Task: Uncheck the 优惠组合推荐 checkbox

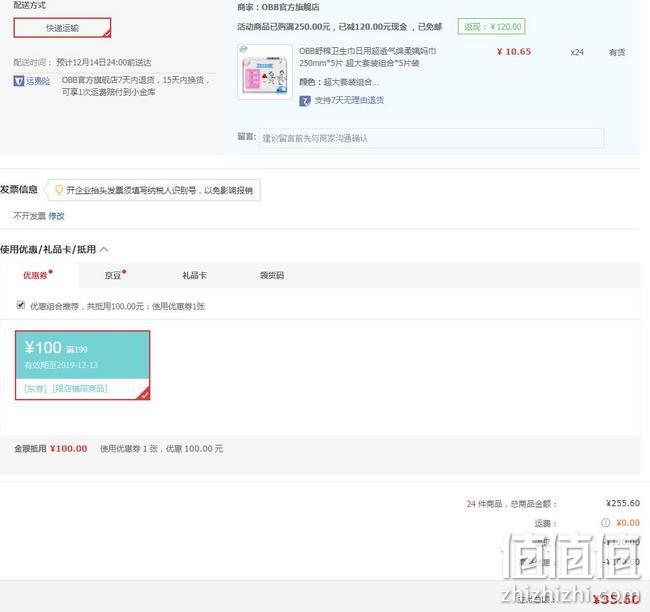Action: point(21,305)
